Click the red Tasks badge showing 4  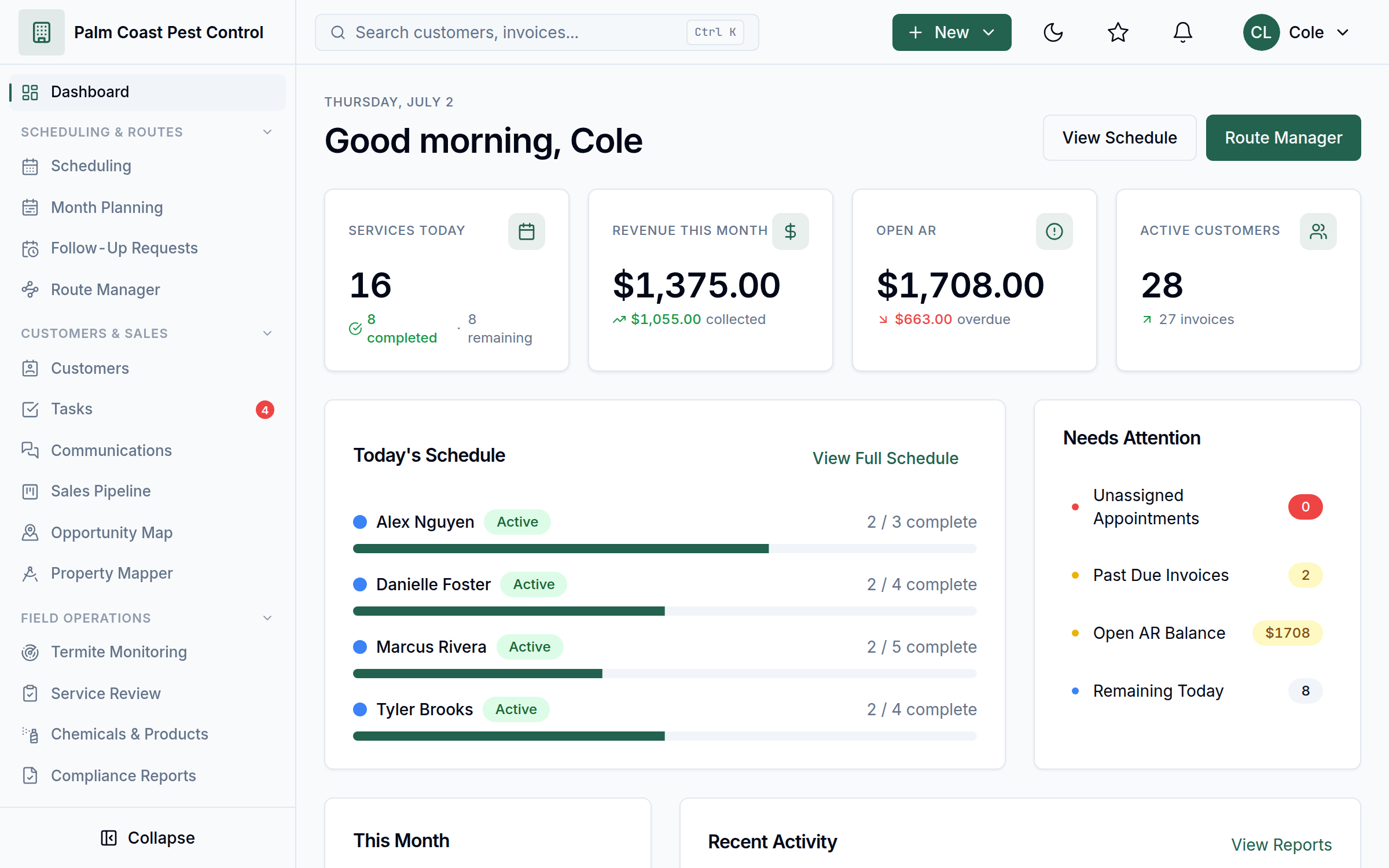point(265,410)
